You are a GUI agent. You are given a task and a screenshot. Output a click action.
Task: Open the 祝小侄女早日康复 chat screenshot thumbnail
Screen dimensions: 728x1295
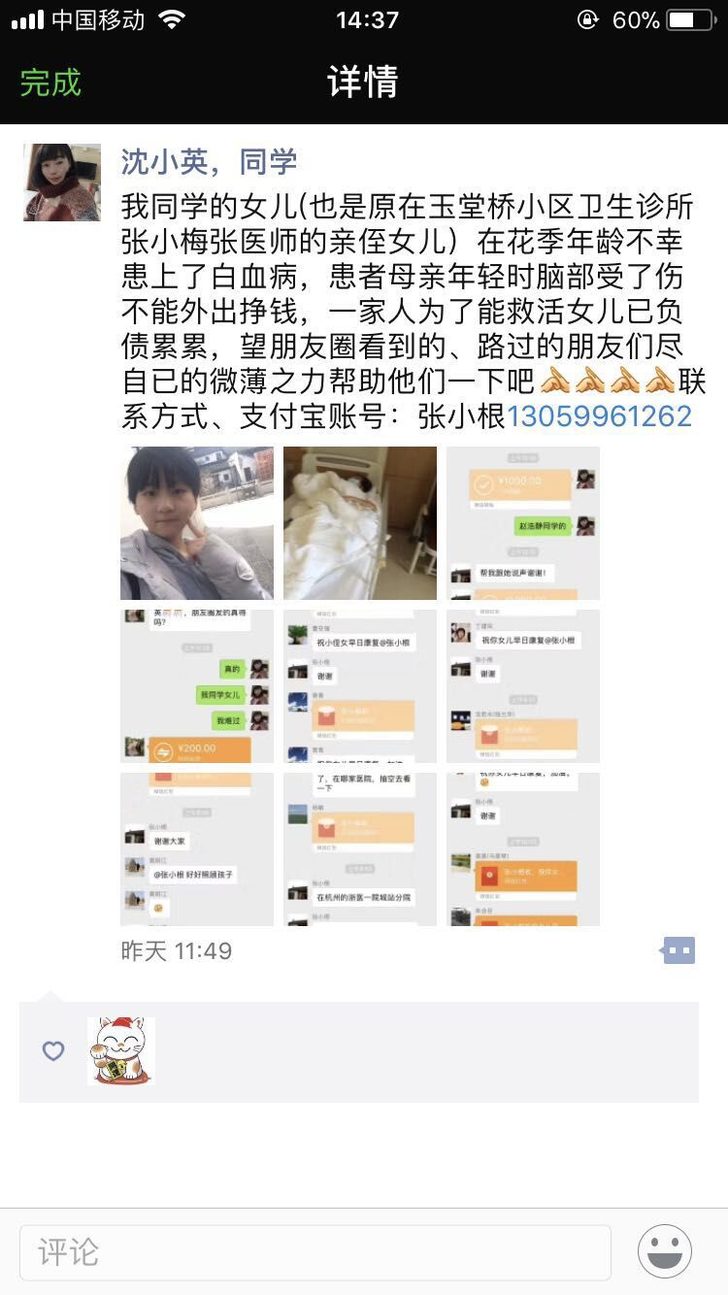click(360, 686)
